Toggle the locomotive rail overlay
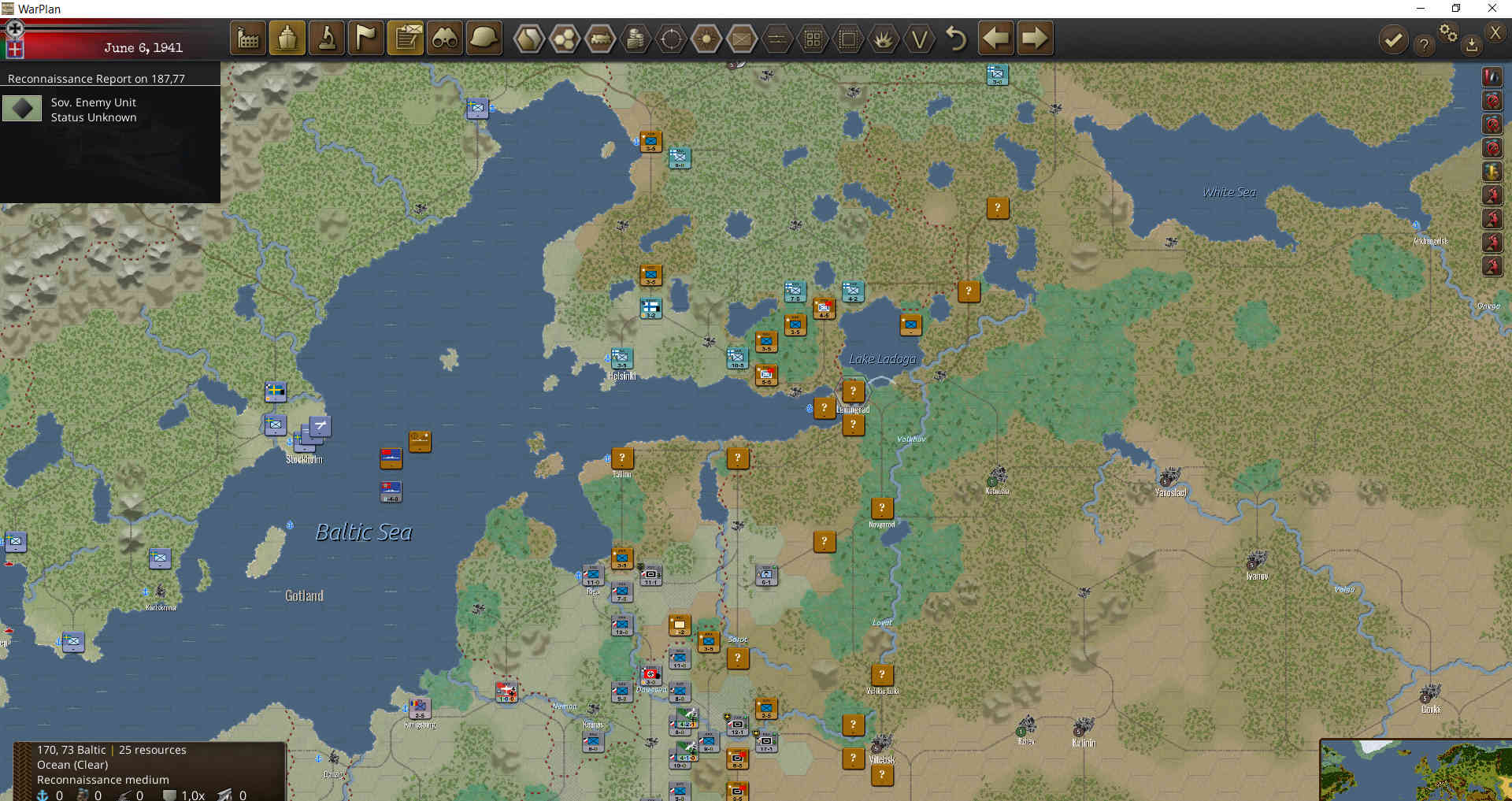 [600, 39]
